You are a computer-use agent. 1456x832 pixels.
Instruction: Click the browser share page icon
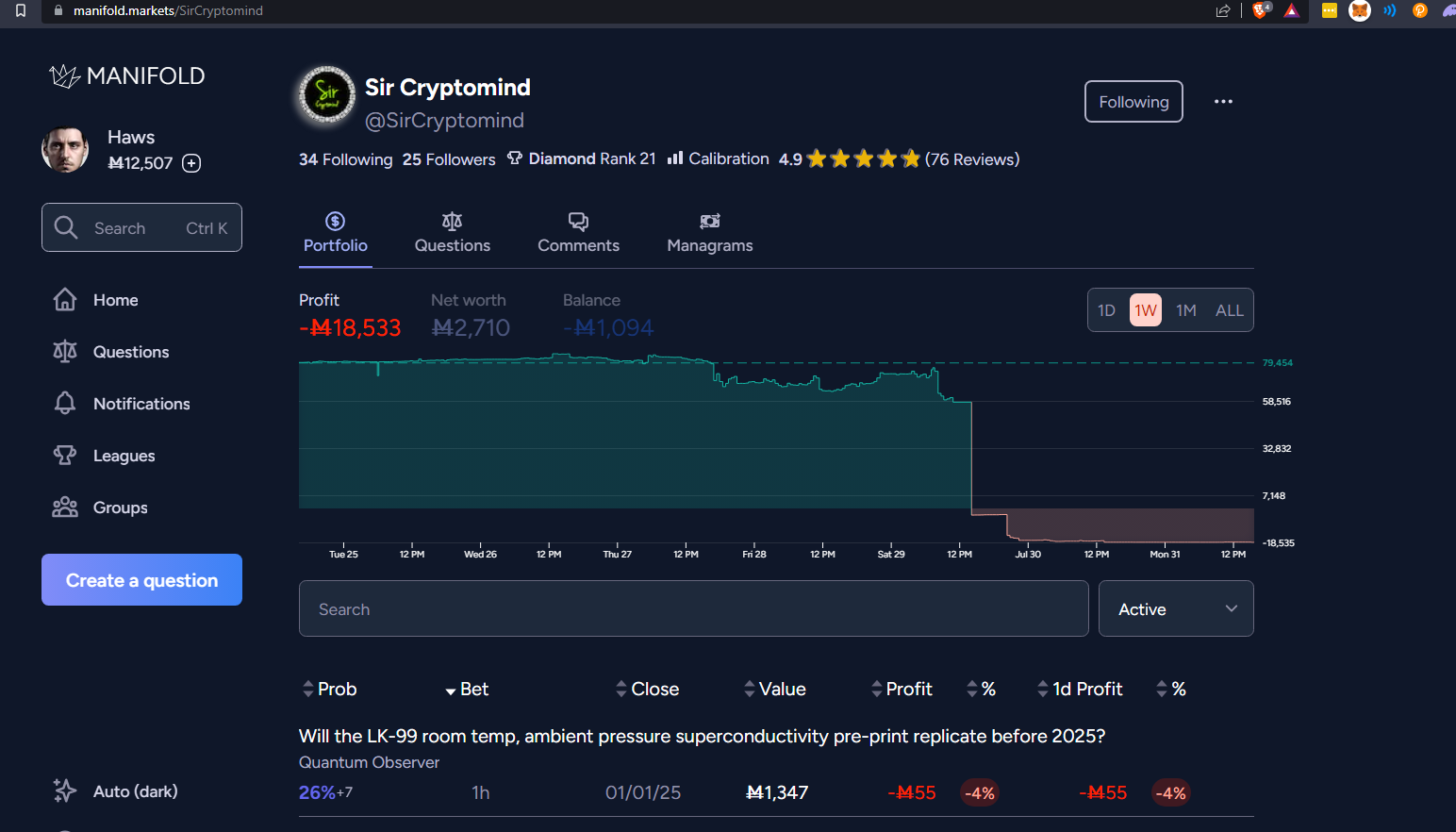click(x=1223, y=10)
